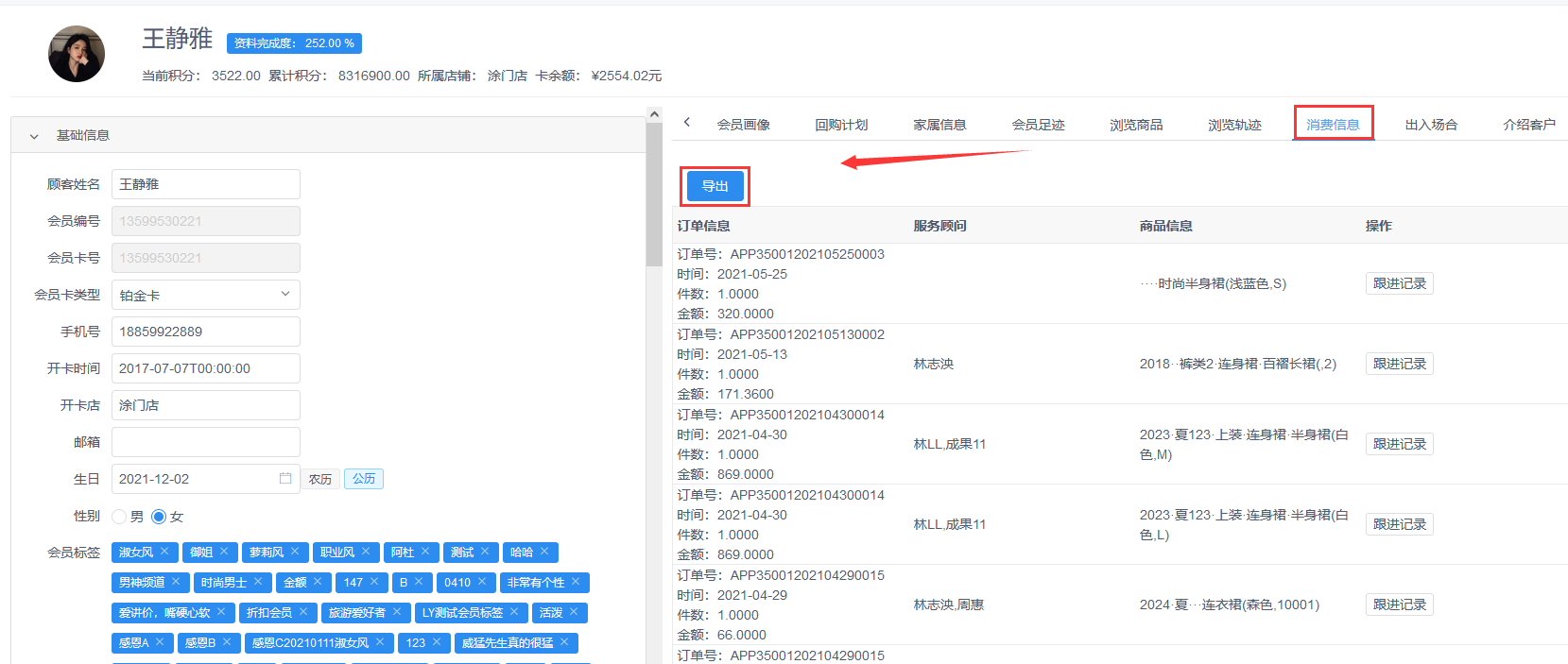
Task: Open the 回购计划 tab
Action: tap(842, 125)
